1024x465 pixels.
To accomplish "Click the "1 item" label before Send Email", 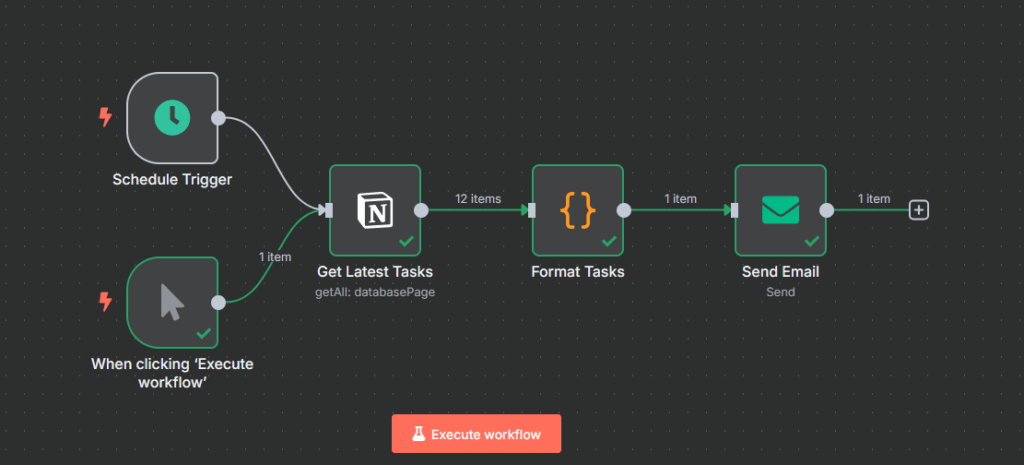I will click(x=680, y=199).
